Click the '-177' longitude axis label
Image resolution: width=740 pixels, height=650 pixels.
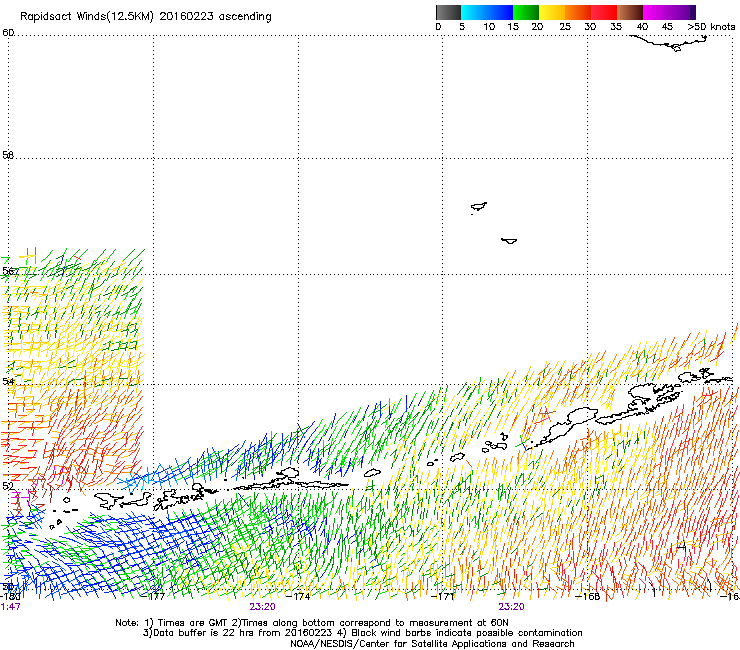155,596
